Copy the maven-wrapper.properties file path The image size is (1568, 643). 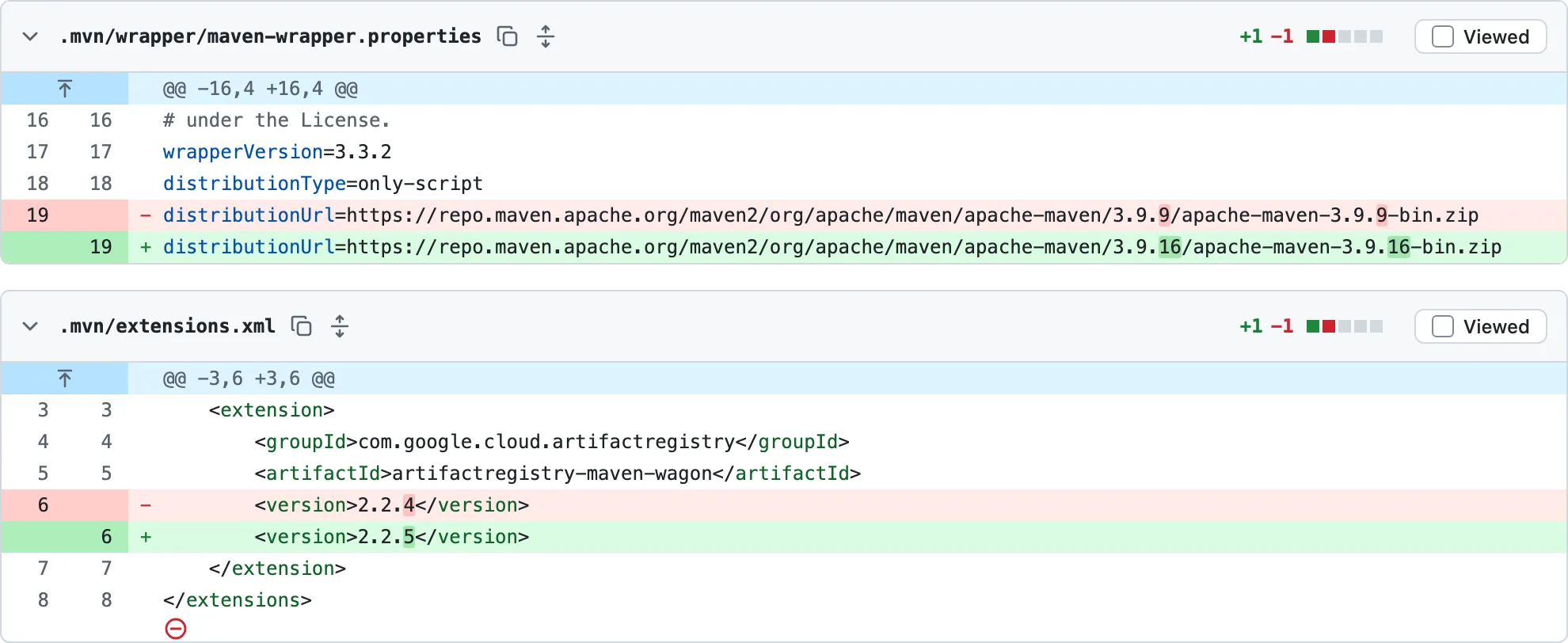(507, 36)
